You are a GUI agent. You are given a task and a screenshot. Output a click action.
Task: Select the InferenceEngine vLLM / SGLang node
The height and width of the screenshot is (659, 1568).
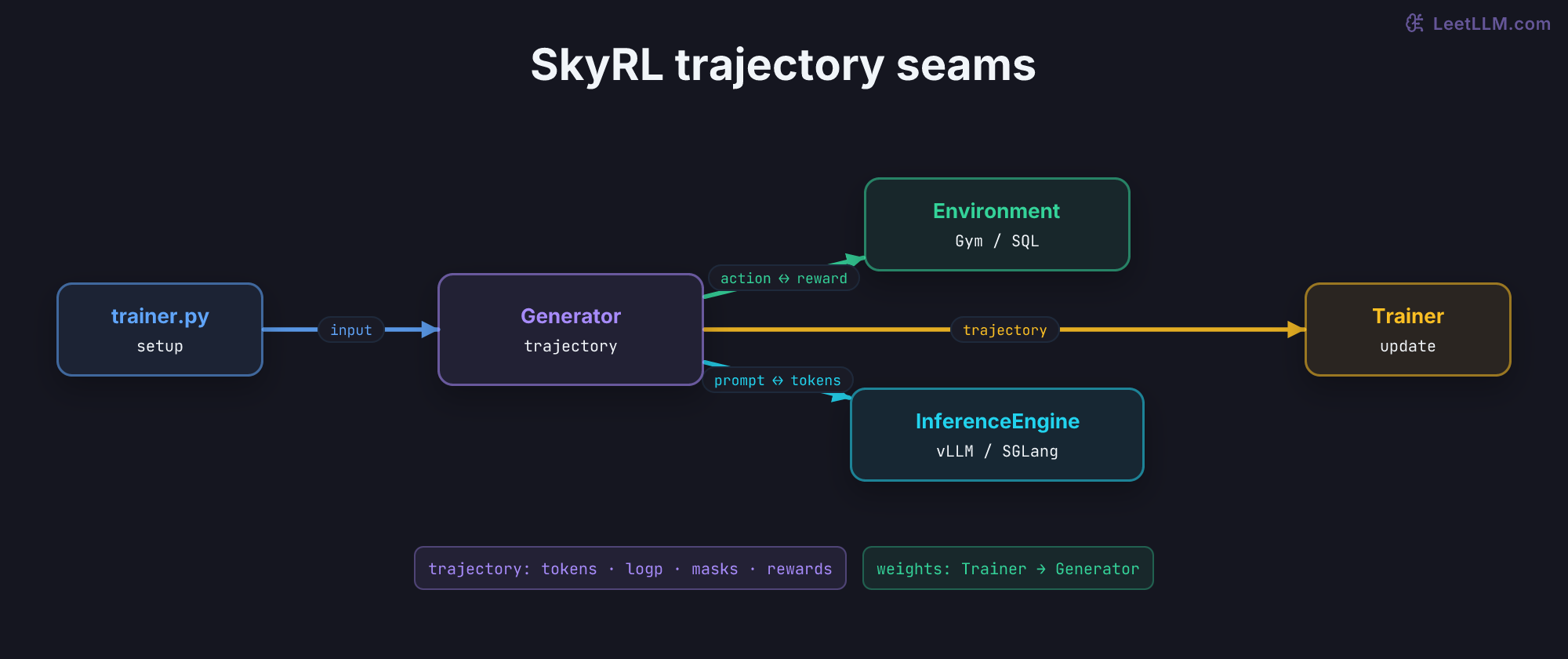click(997, 435)
